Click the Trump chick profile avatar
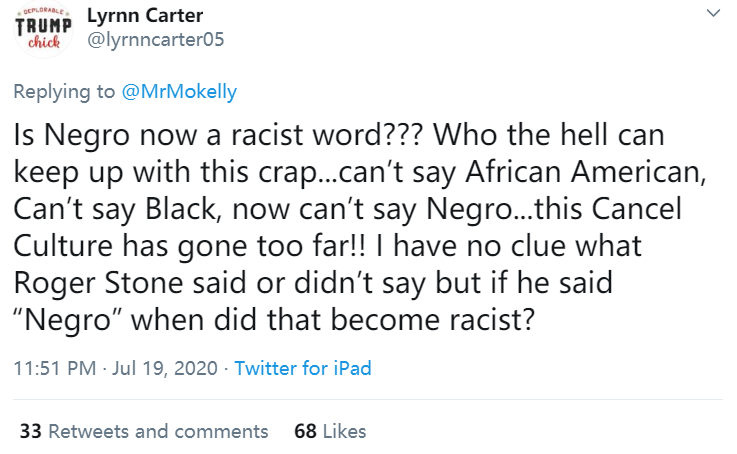The image size is (737, 454). (x=44, y=30)
